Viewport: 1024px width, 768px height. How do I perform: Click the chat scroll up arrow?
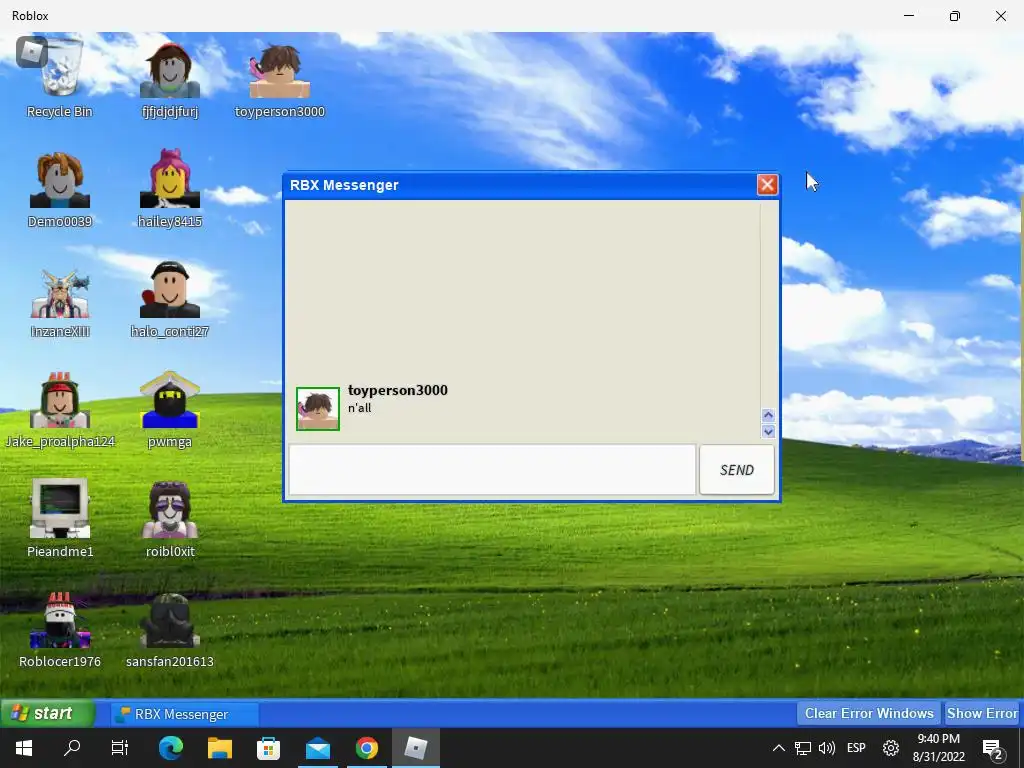tap(768, 415)
